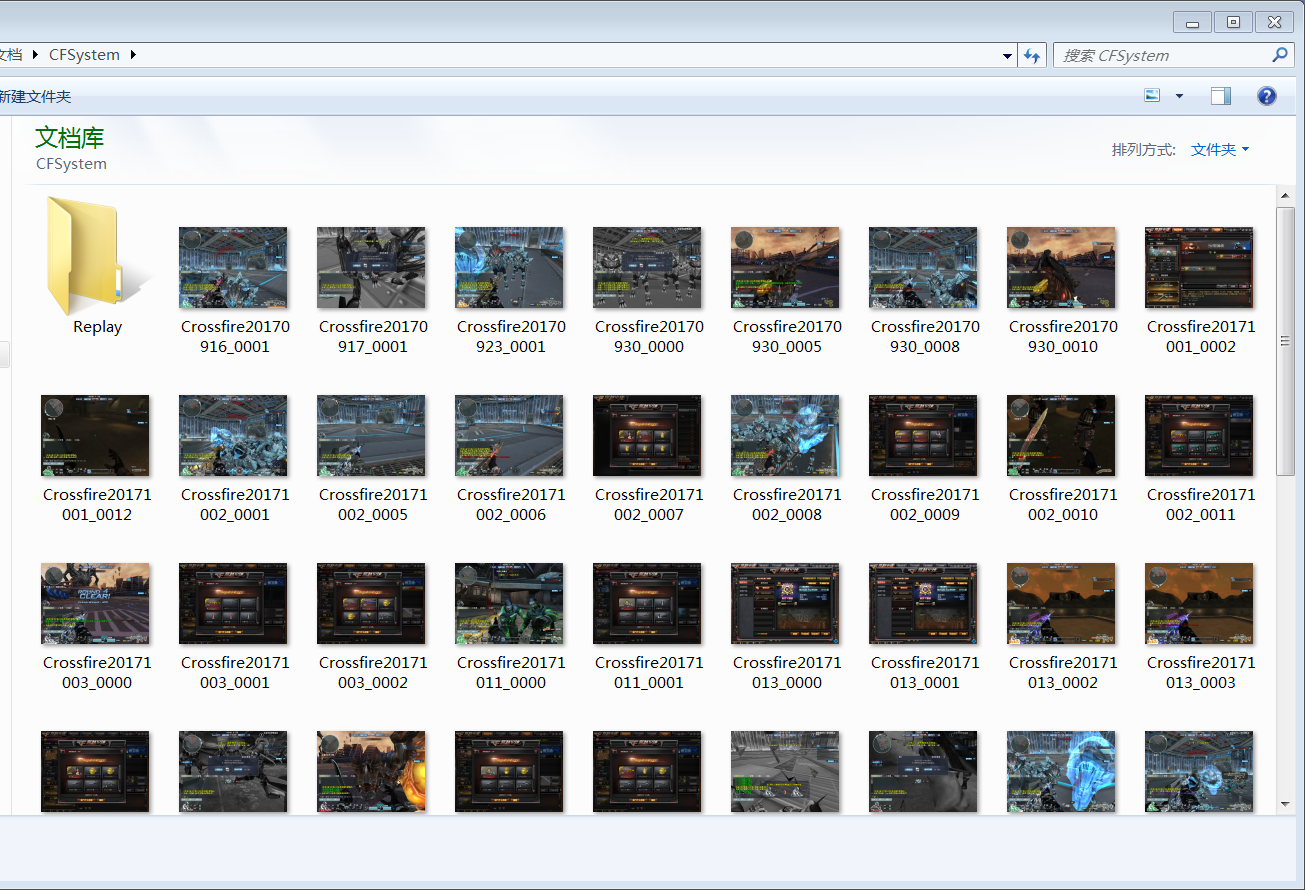1305x890 pixels.
Task: Select thumbnail Crossfire20170923_0001
Action: (x=509, y=268)
